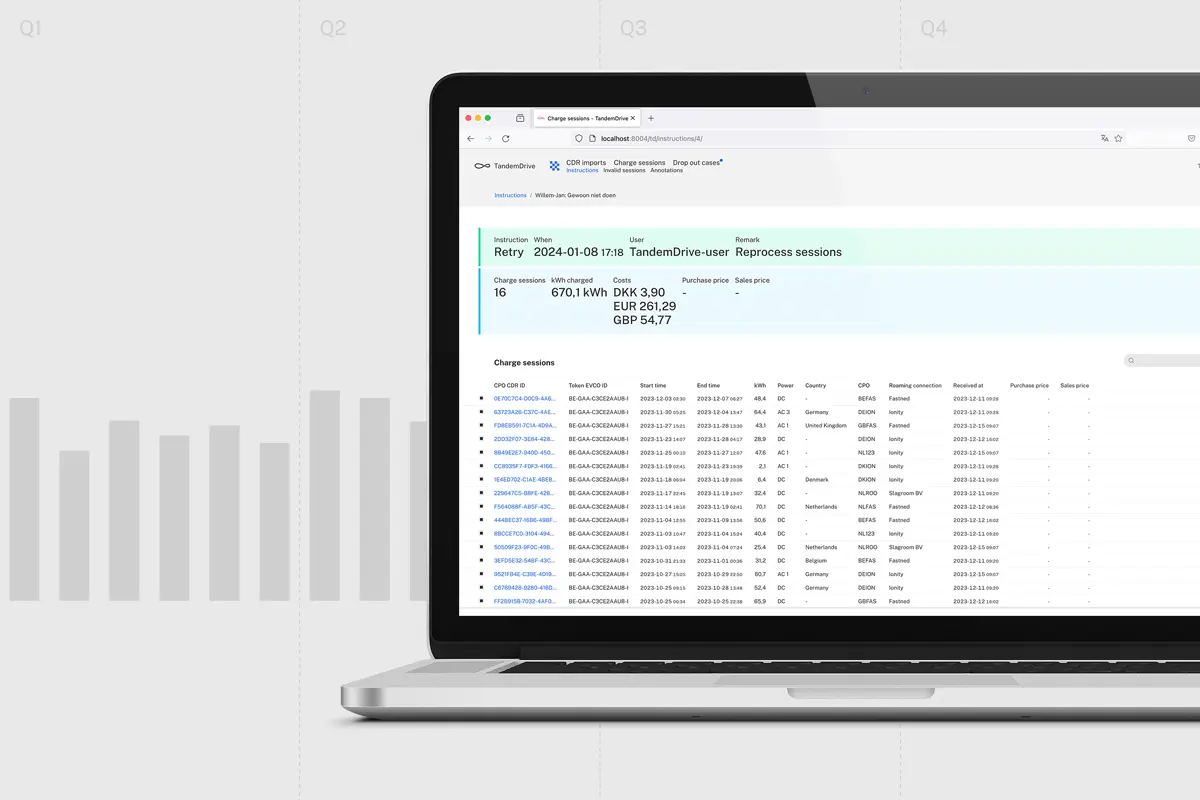Open the Drop out cases menu item
The height and width of the screenshot is (800, 1200).
[x=695, y=163]
